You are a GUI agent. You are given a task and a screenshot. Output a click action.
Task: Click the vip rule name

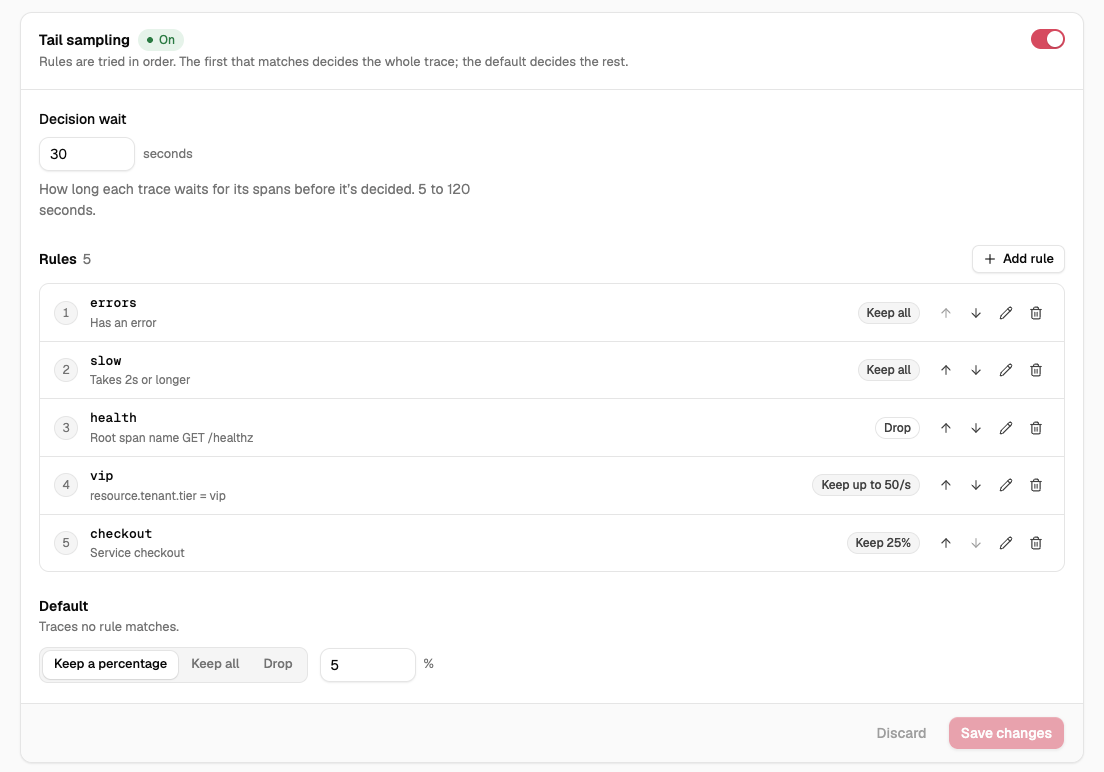101,475
